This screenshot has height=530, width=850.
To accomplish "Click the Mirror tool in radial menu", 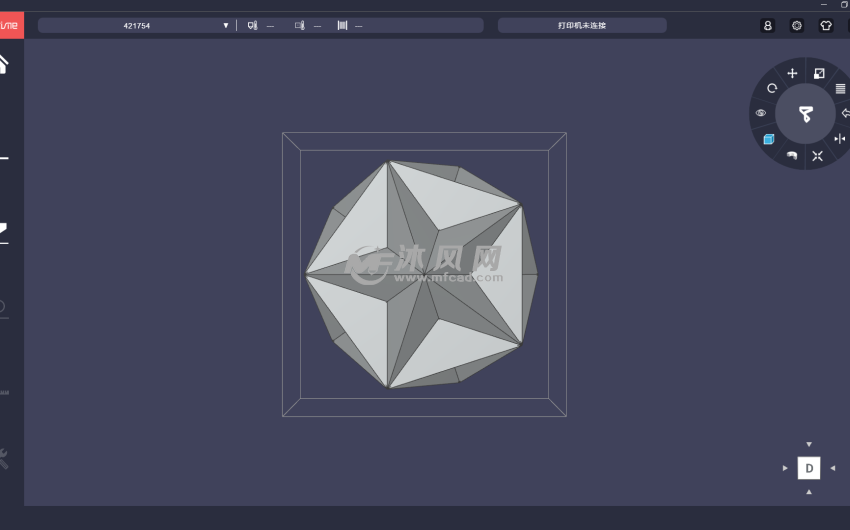I will pos(840,138).
